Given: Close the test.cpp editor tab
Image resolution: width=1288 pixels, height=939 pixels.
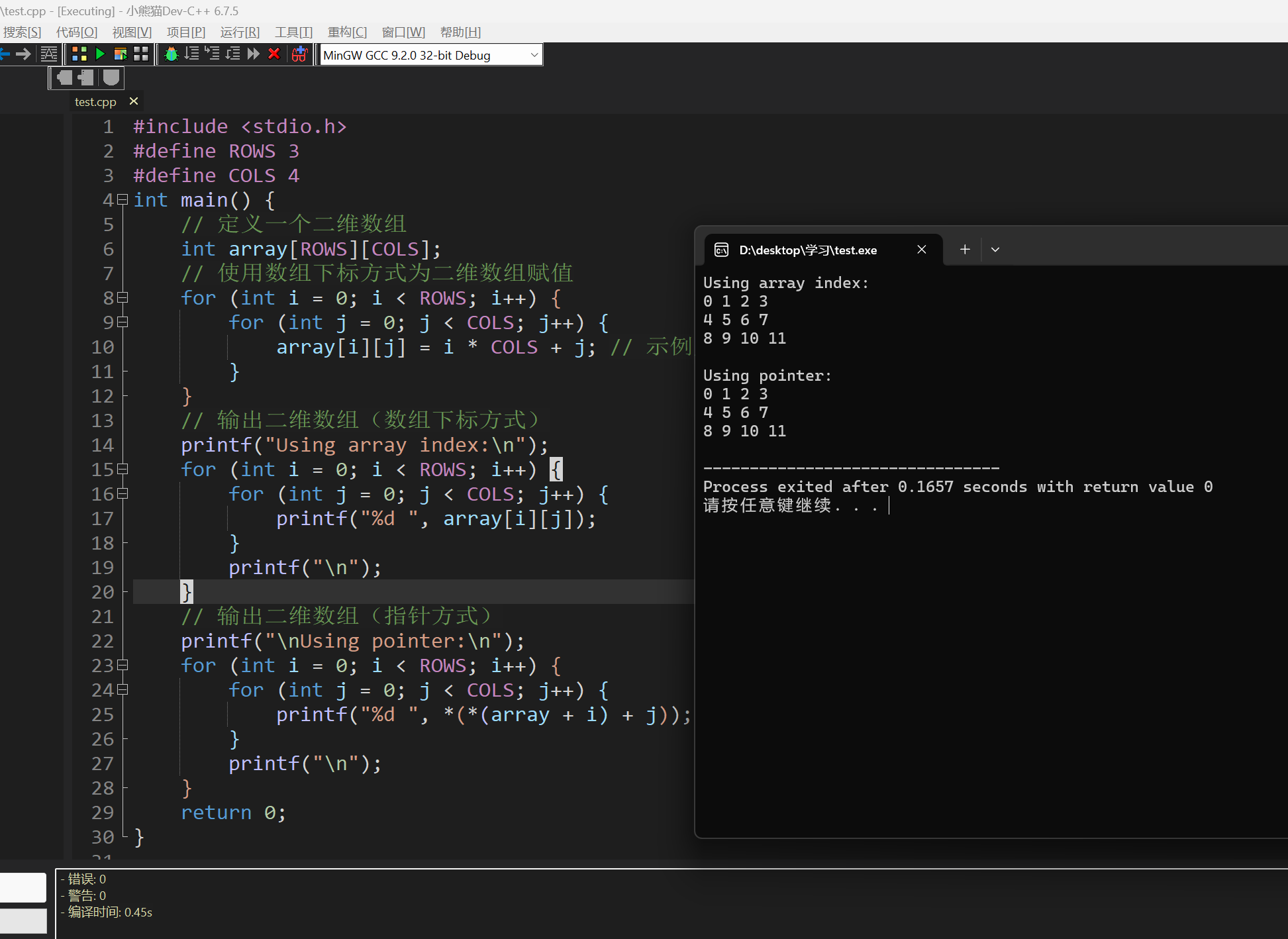Looking at the screenshot, I should point(134,101).
